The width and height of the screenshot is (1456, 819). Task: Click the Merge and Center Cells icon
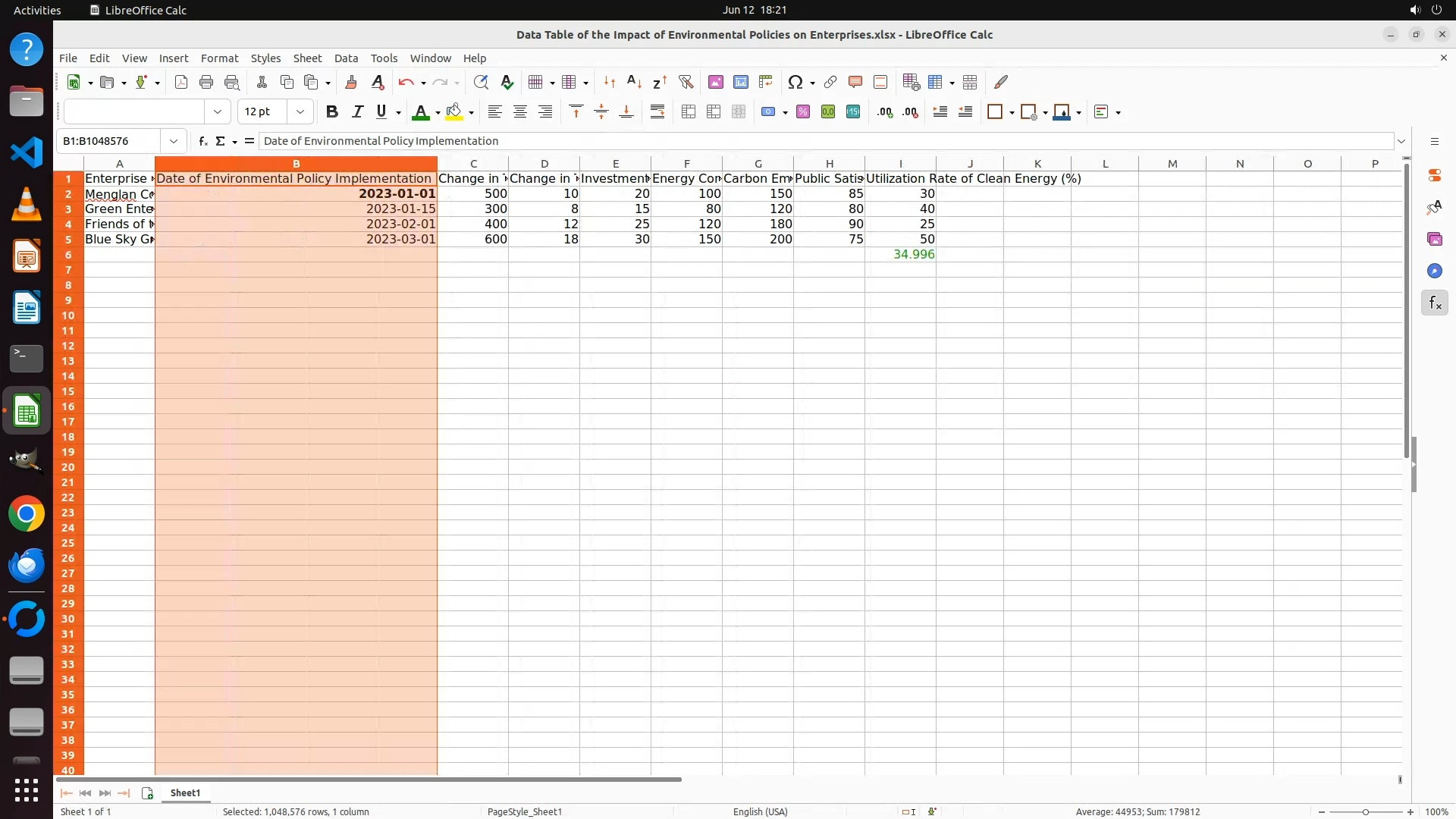689,112
